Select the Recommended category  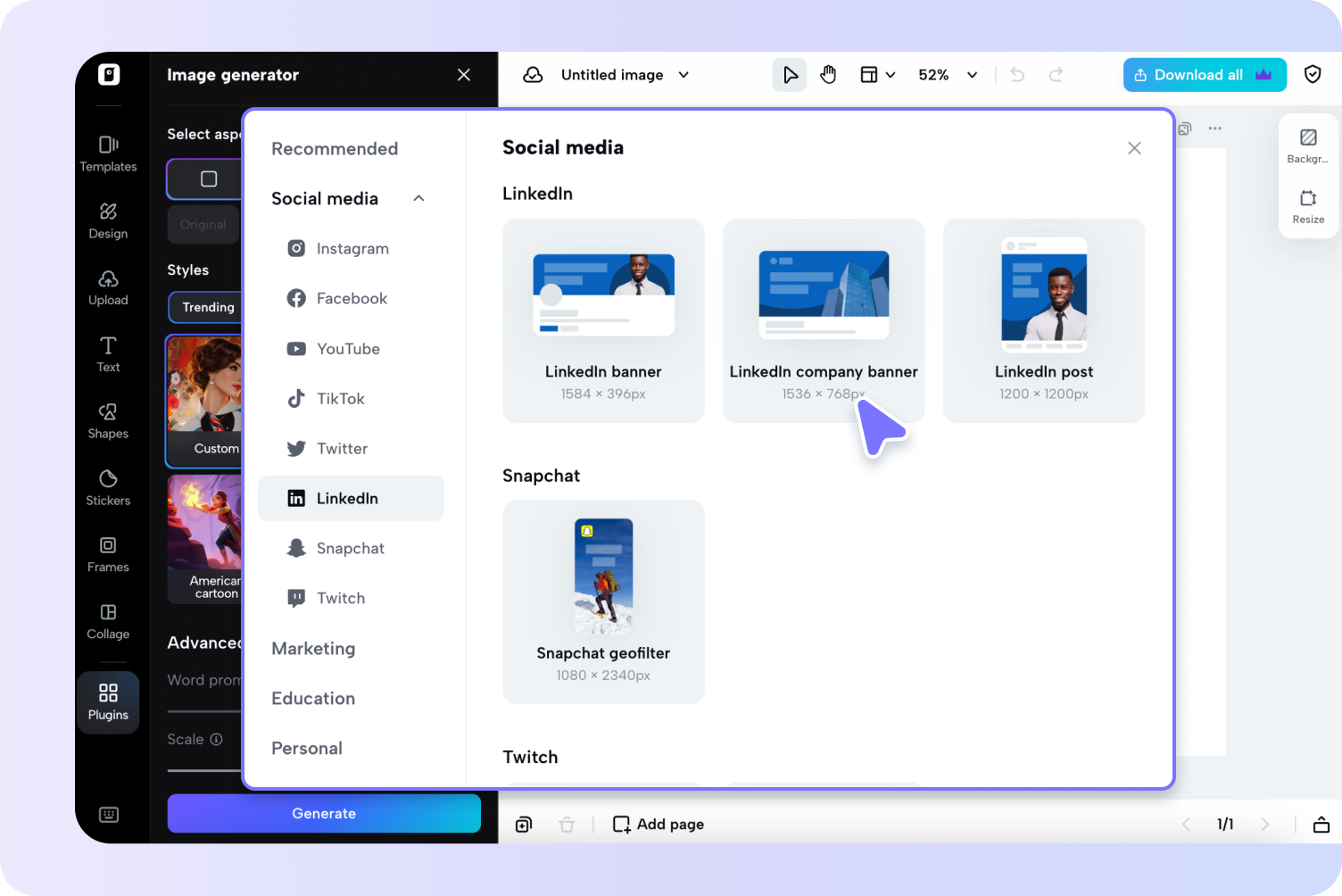point(335,149)
